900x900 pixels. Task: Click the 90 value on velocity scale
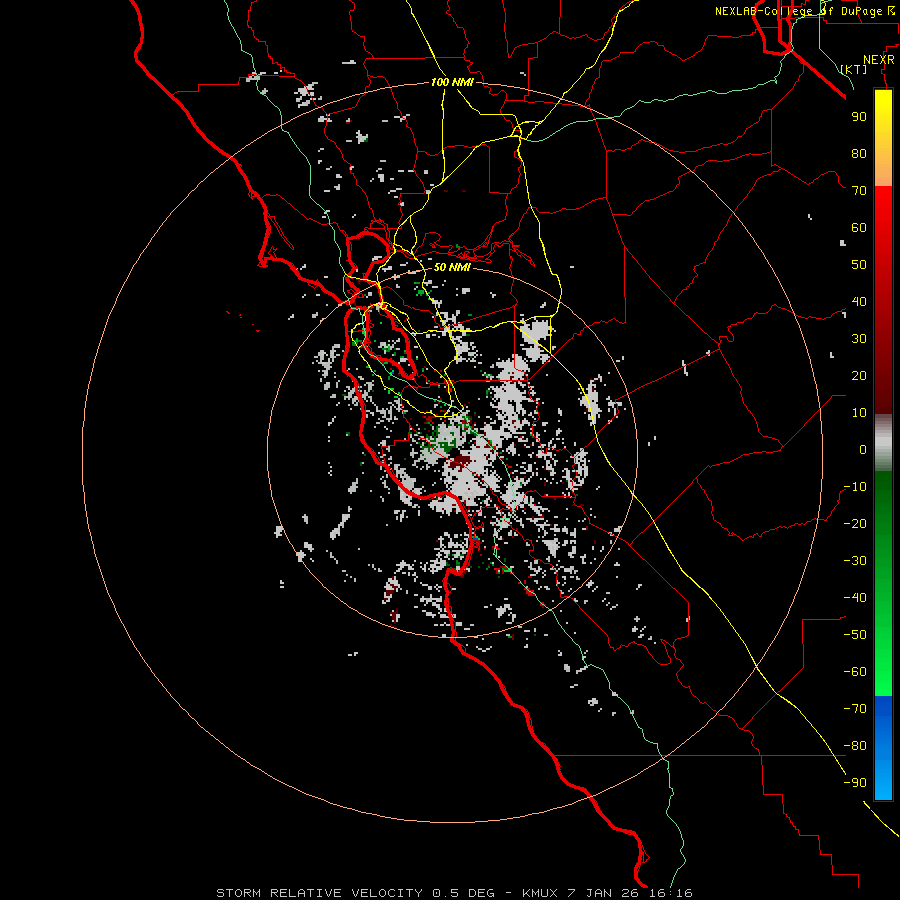[x=859, y=117]
